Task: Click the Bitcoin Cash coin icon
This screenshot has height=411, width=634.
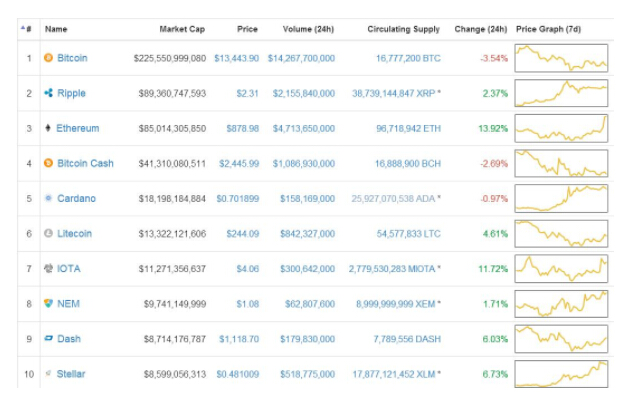Action: tap(49, 163)
